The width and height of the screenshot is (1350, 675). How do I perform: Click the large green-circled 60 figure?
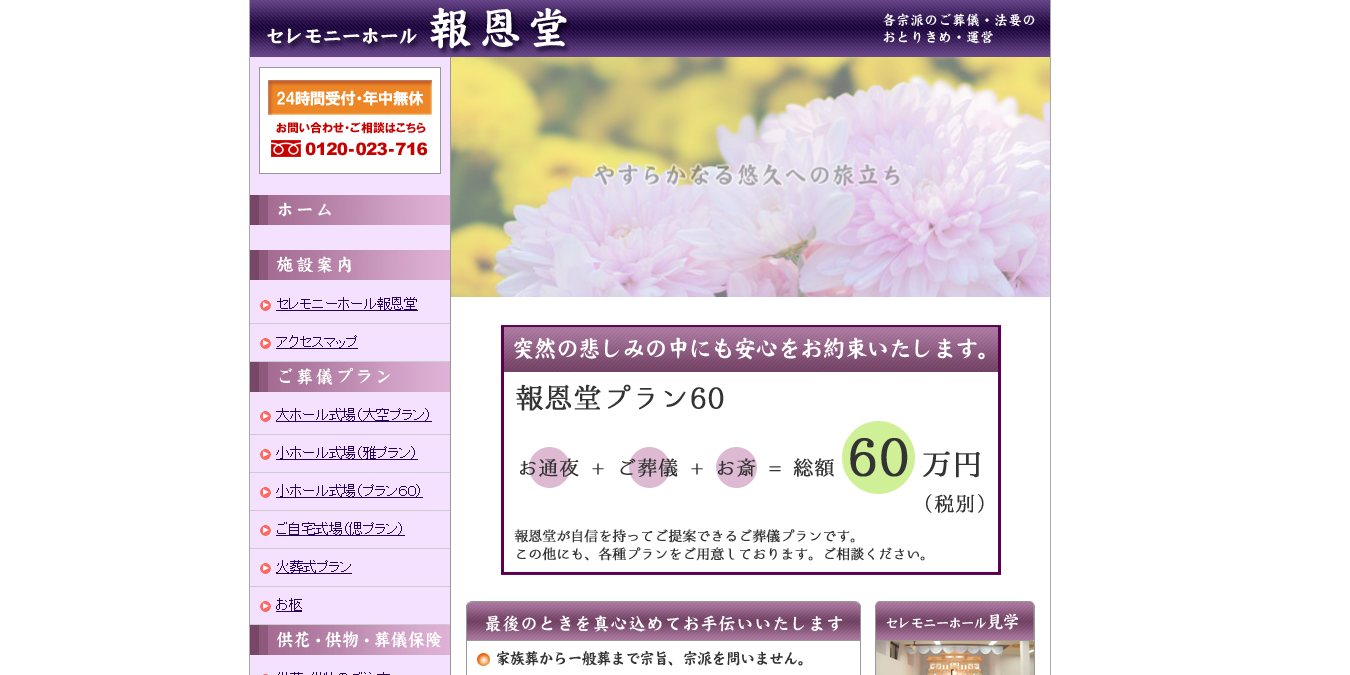[x=879, y=458]
